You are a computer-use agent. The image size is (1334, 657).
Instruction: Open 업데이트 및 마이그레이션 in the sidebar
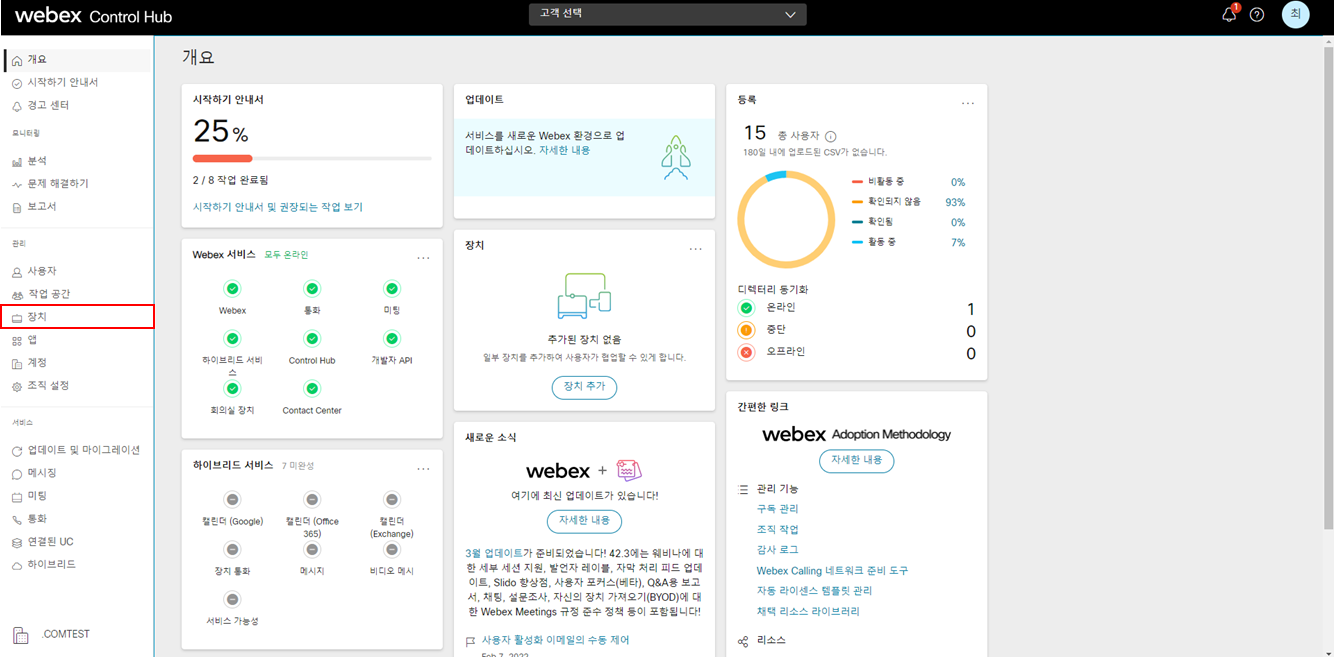pos(77,450)
